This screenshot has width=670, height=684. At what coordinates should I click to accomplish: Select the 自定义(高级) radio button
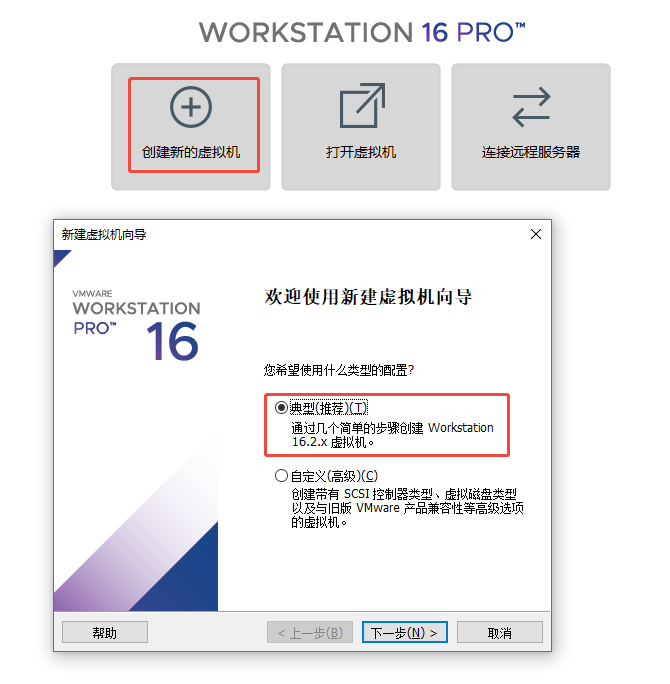tap(281, 475)
